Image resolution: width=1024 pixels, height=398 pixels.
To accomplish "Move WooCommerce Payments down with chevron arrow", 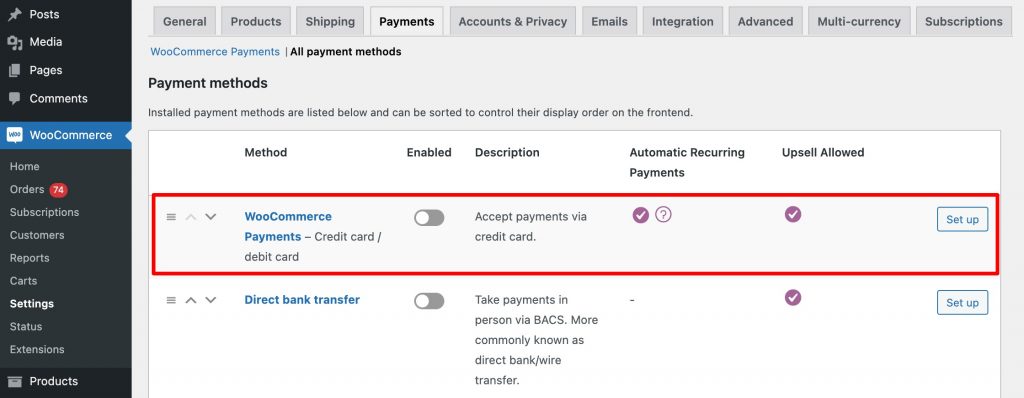I will 210,217.
